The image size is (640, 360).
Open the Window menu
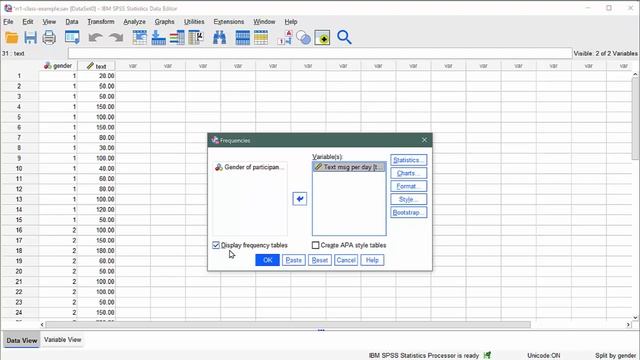click(x=264, y=22)
